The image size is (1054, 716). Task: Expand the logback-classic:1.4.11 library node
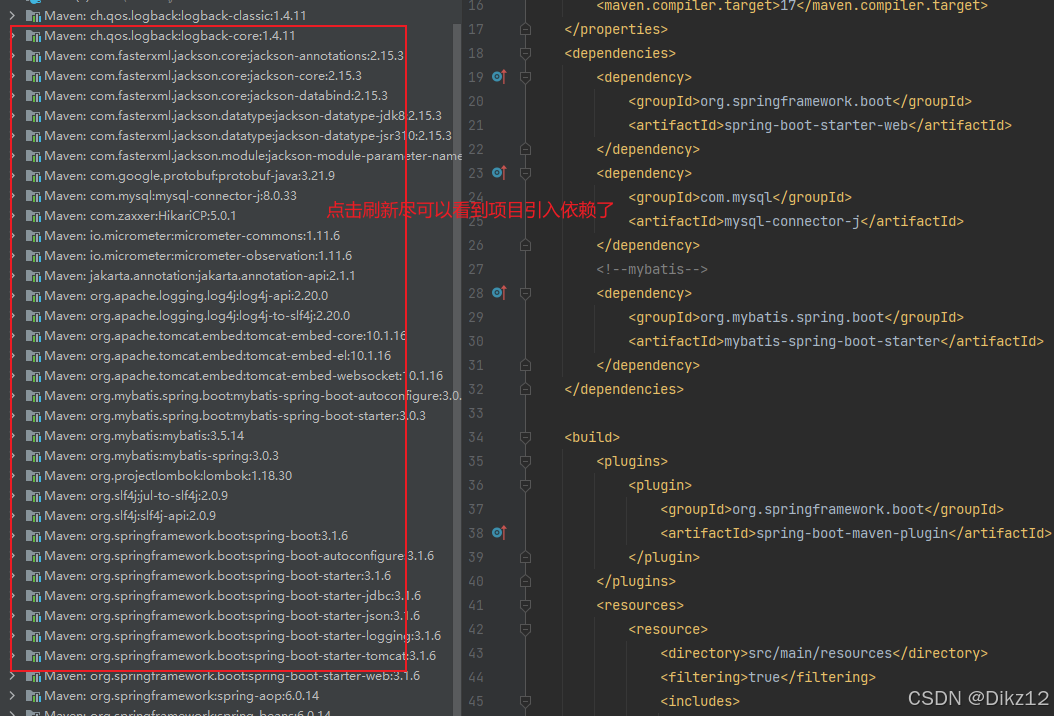13,15
